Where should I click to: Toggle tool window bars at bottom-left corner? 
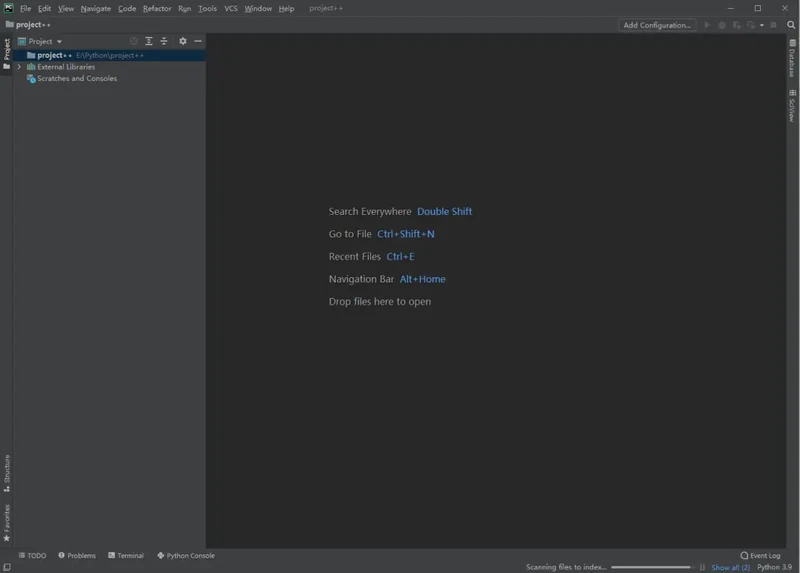tap(6, 567)
